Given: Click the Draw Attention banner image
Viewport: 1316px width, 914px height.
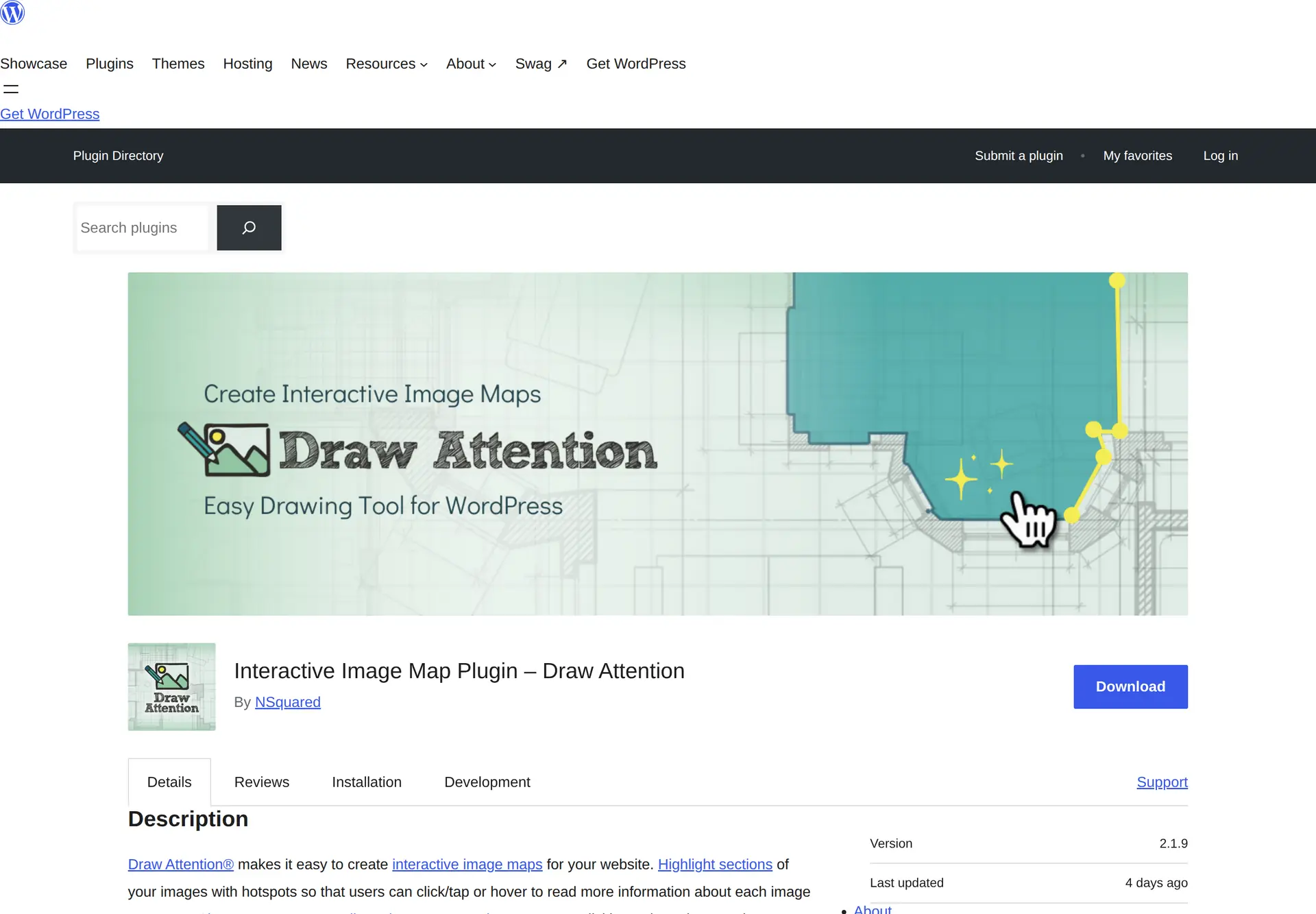Looking at the screenshot, I should point(657,444).
